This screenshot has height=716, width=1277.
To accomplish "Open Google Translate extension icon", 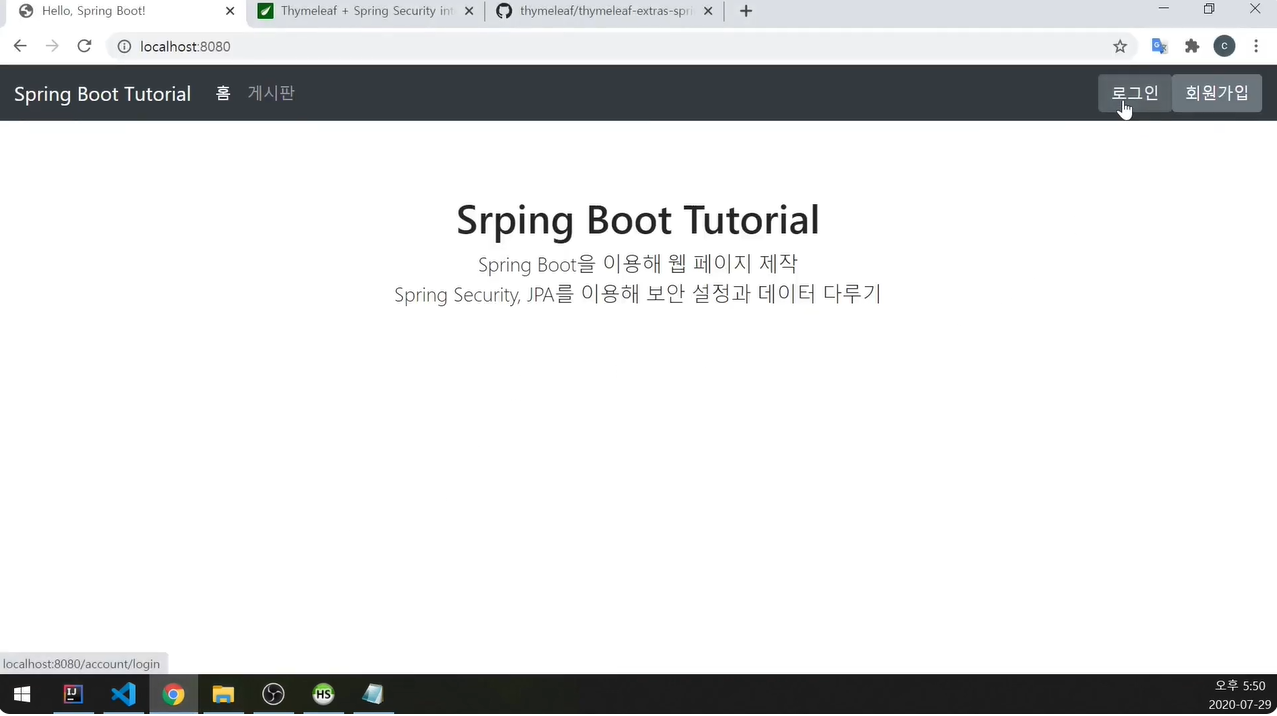I will click(1159, 46).
